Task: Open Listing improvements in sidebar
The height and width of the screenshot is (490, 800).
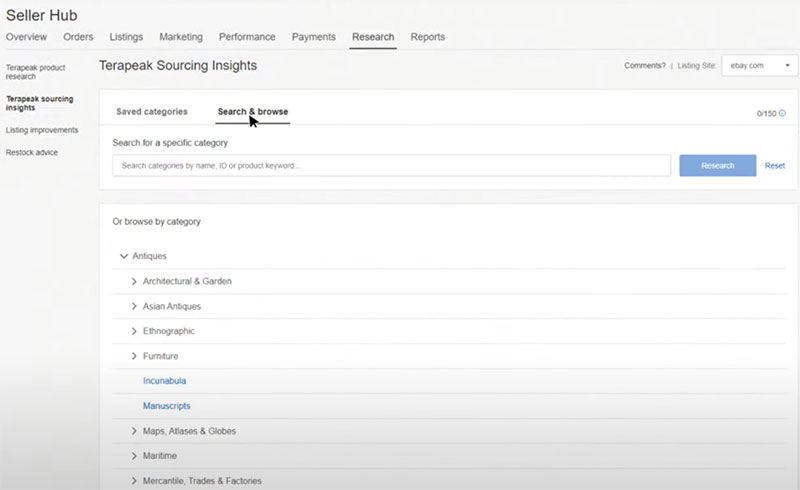Action: point(42,130)
